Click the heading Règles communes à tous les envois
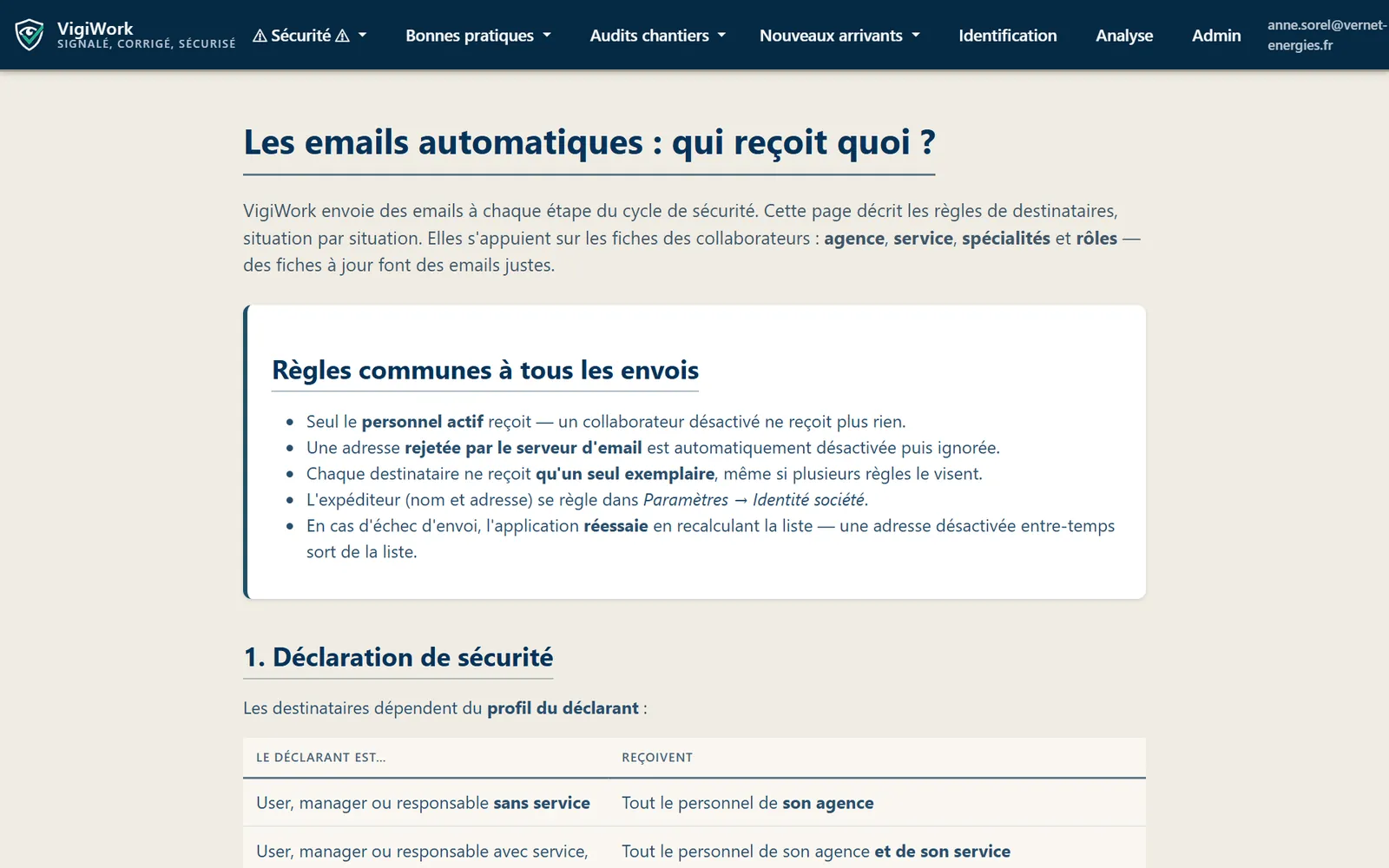This screenshot has height=868, width=1389. [x=485, y=371]
